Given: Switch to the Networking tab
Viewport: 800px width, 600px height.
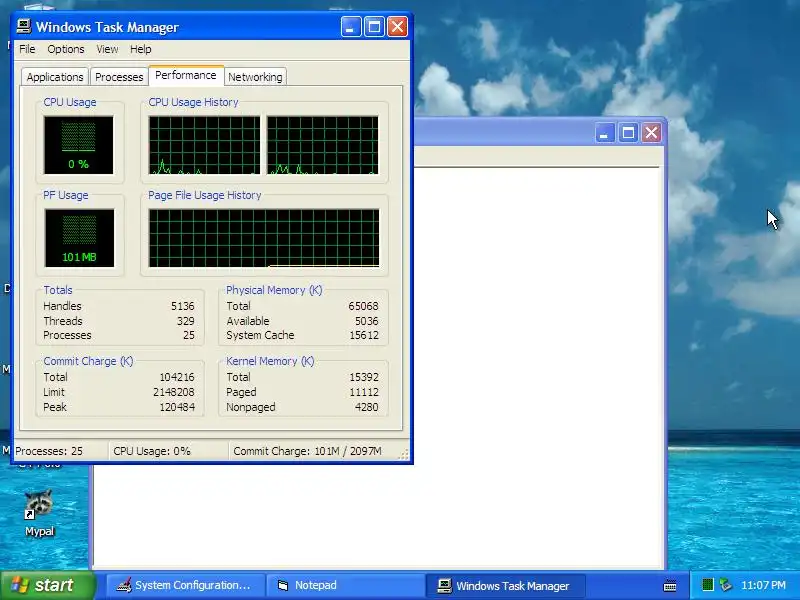Looking at the screenshot, I should pyautogui.click(x=255, y=77).
